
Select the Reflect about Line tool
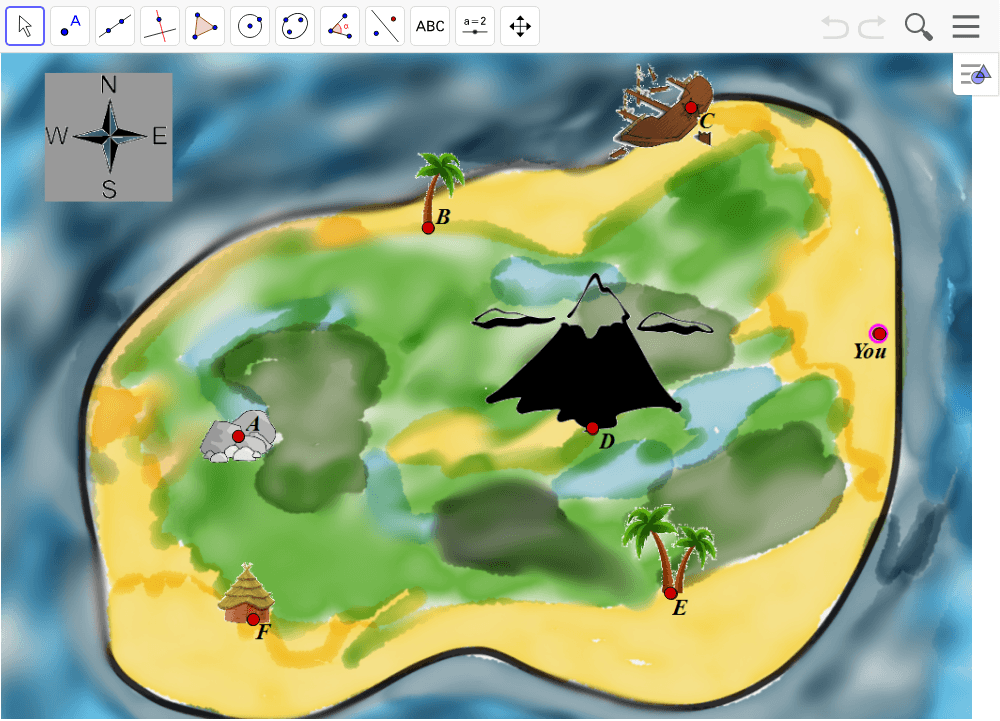[385, 25]
